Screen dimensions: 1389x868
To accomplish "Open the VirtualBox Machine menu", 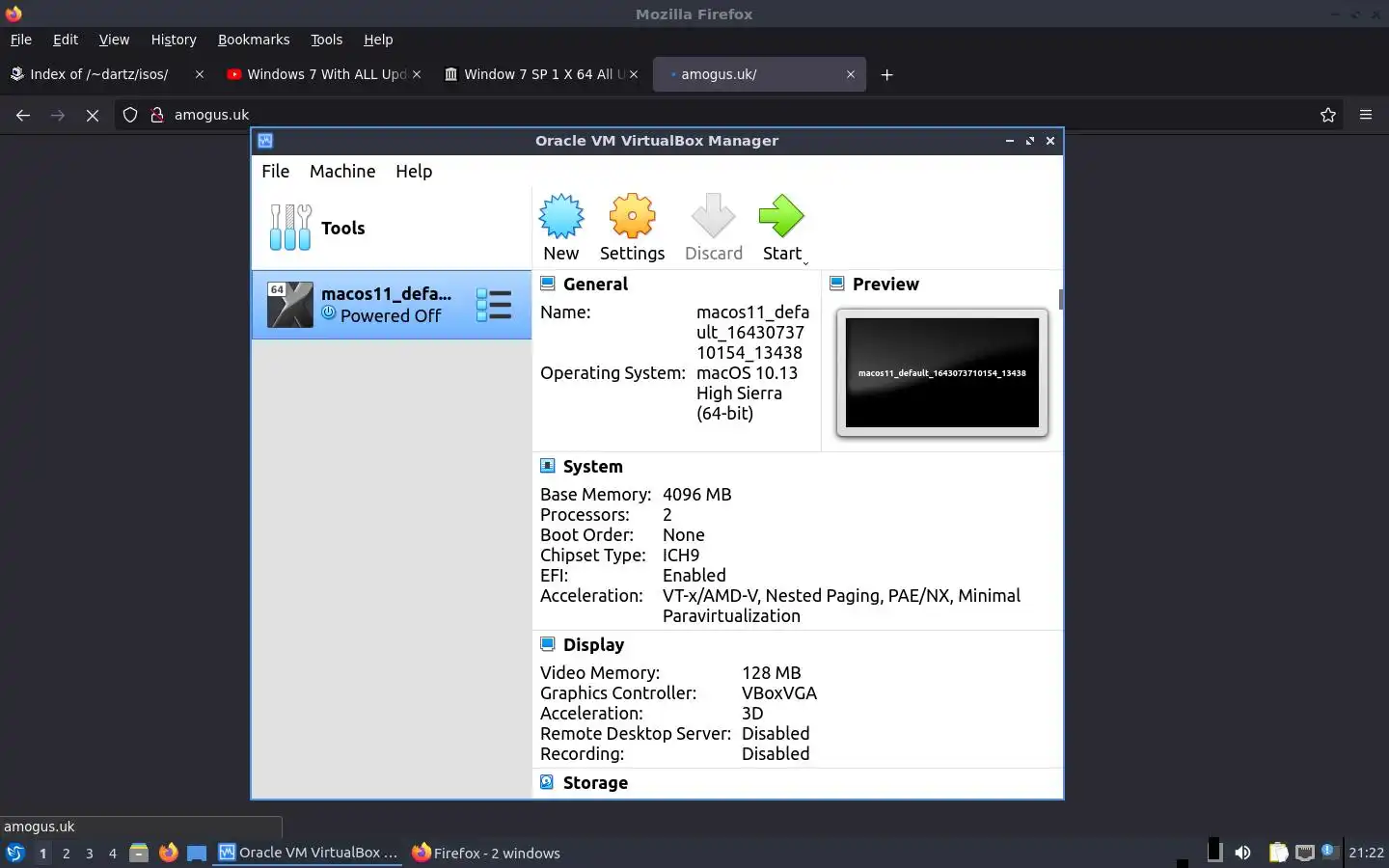I will 342,171.
